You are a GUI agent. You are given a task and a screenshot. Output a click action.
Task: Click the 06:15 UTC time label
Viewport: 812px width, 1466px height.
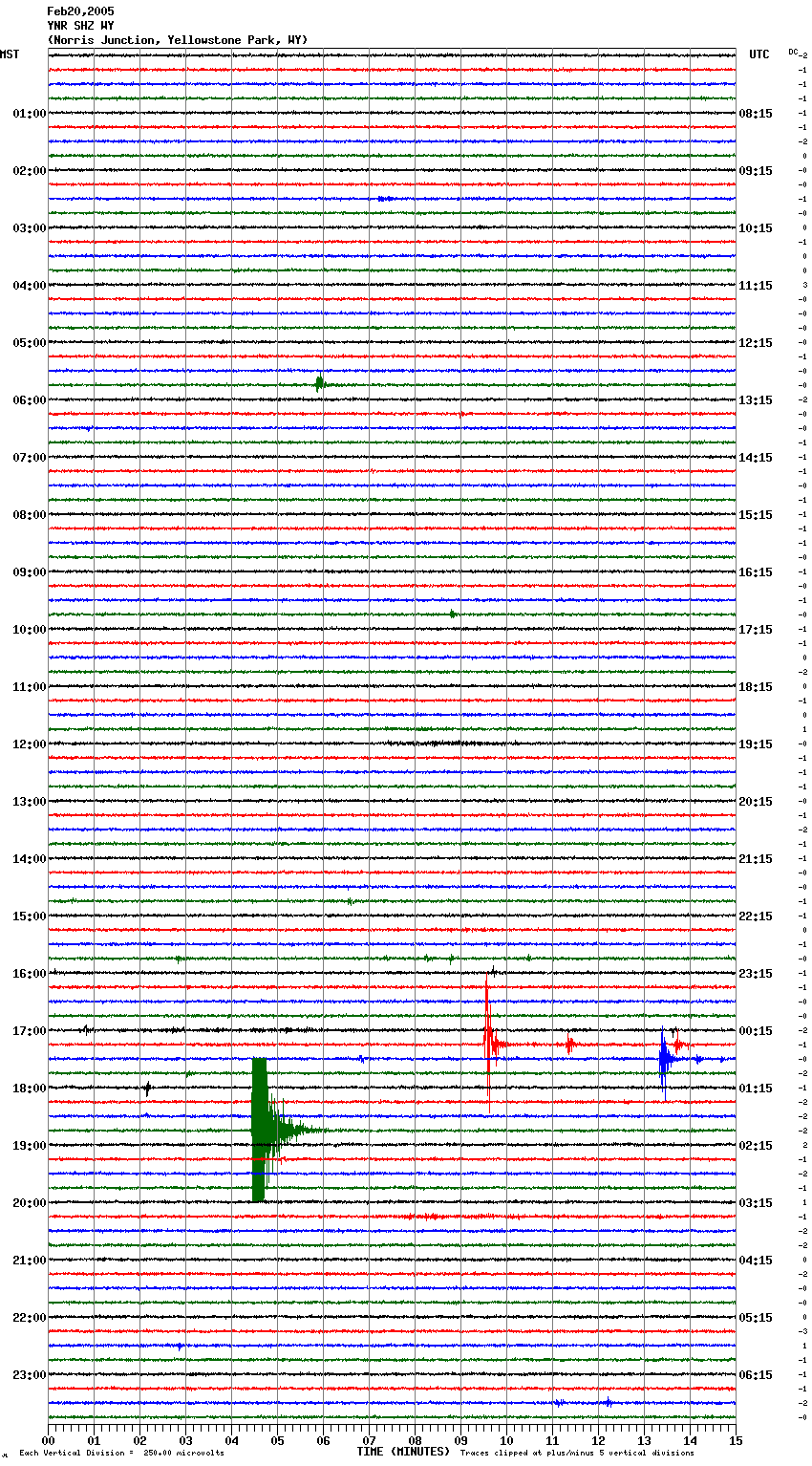[x=756, y=1375]
